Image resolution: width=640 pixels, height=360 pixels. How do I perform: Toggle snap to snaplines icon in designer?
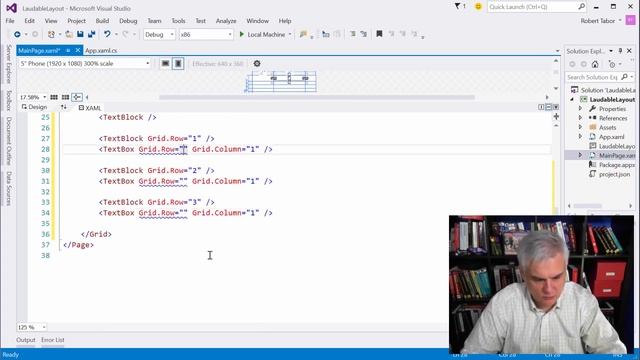[x=77, y=97]
